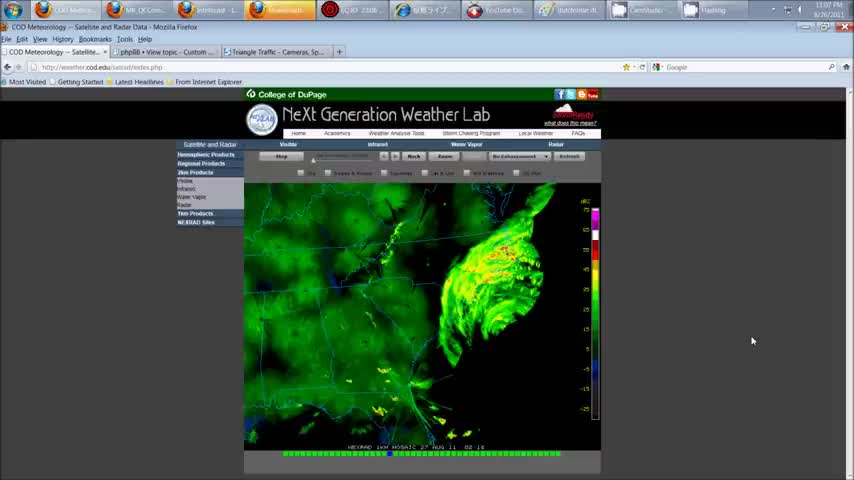Viewport: 854px width, 480px height.
Task: Switch to the YouTube Downloader taskbar item
Action: 497,10
